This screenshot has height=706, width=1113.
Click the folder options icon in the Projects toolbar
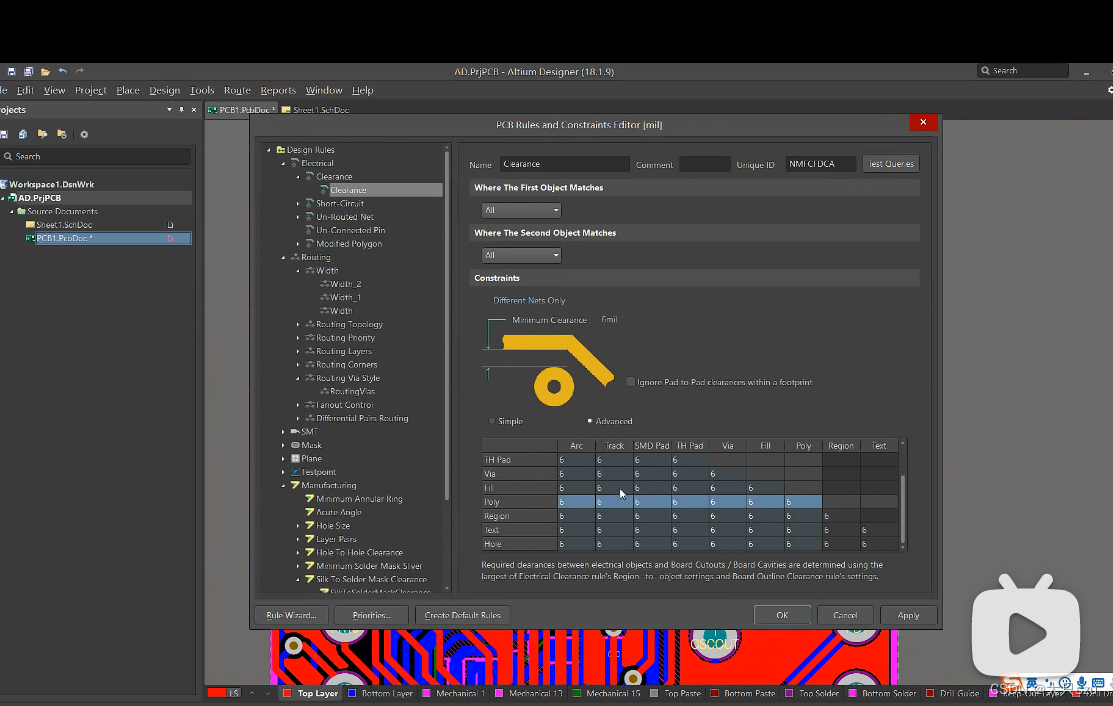[x=62, y=134]
